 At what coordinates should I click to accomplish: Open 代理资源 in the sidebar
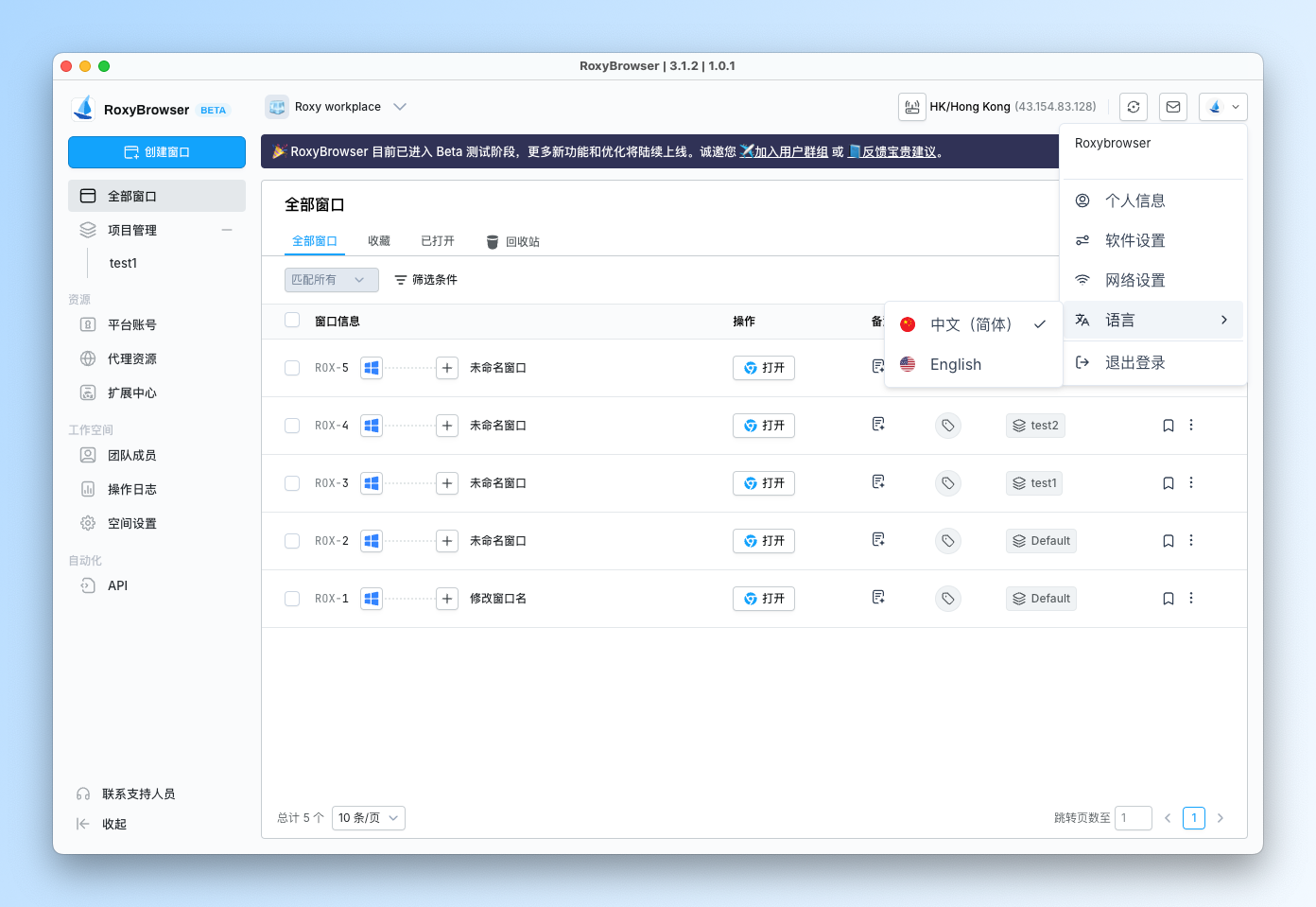pos(157,358)
